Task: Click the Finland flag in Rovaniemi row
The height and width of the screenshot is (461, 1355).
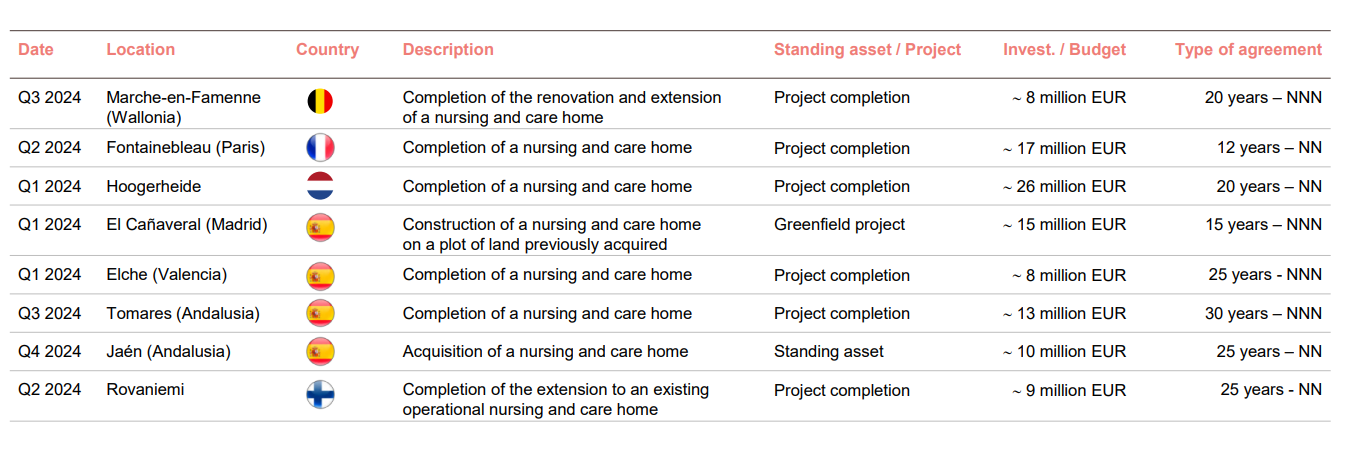Action: 320,395
